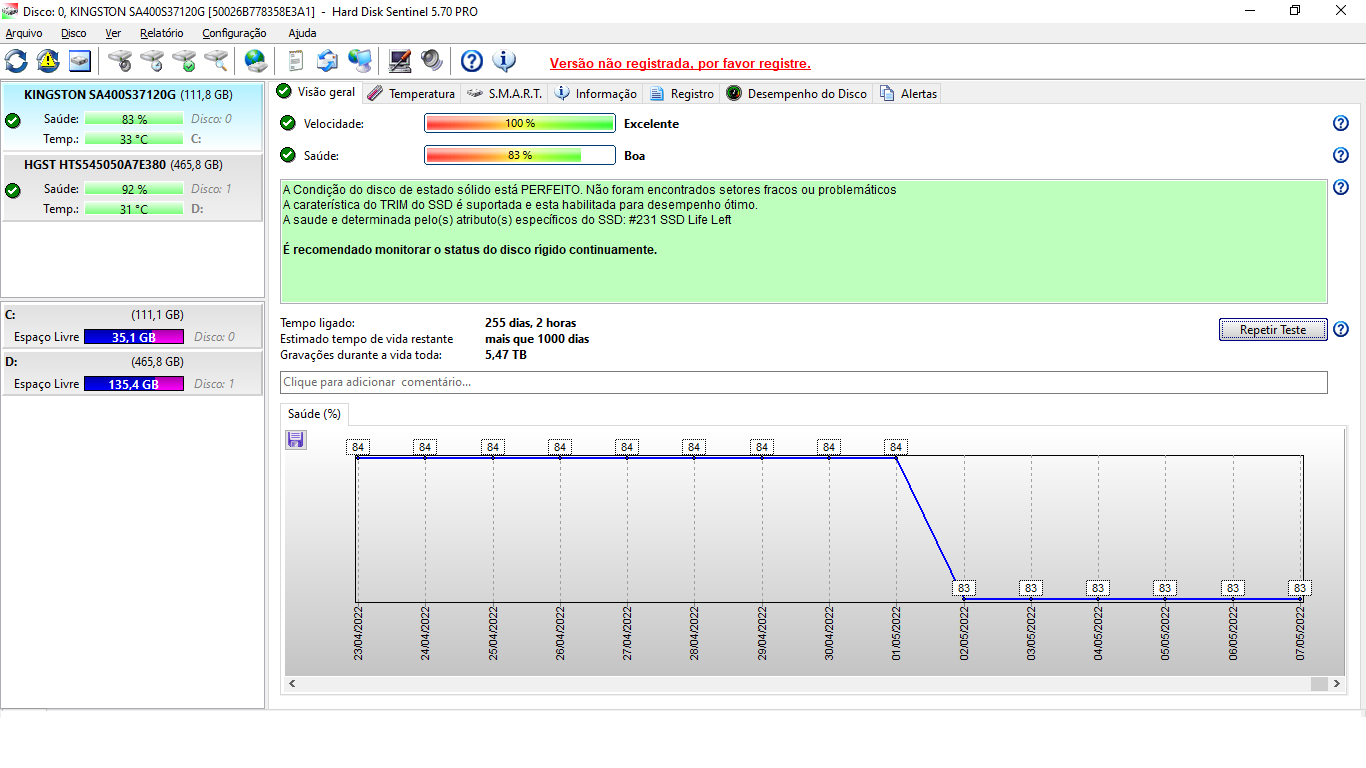Switch to the Registro tab
Screen dimensions: 1366x768
pyautogui.click(x=682, y=94)
